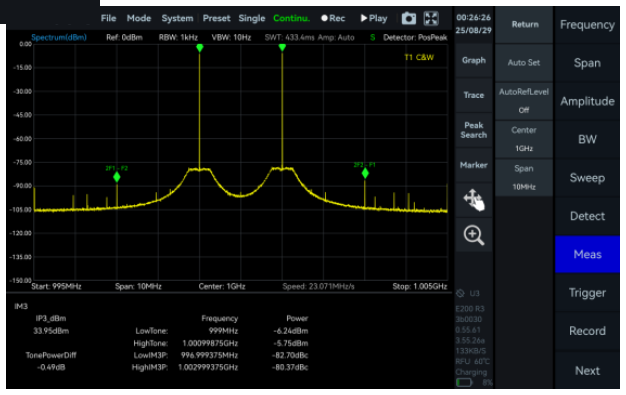Start recording with the Rec button
This screenshot has width=626, height=395.
[x=333, y=18]
